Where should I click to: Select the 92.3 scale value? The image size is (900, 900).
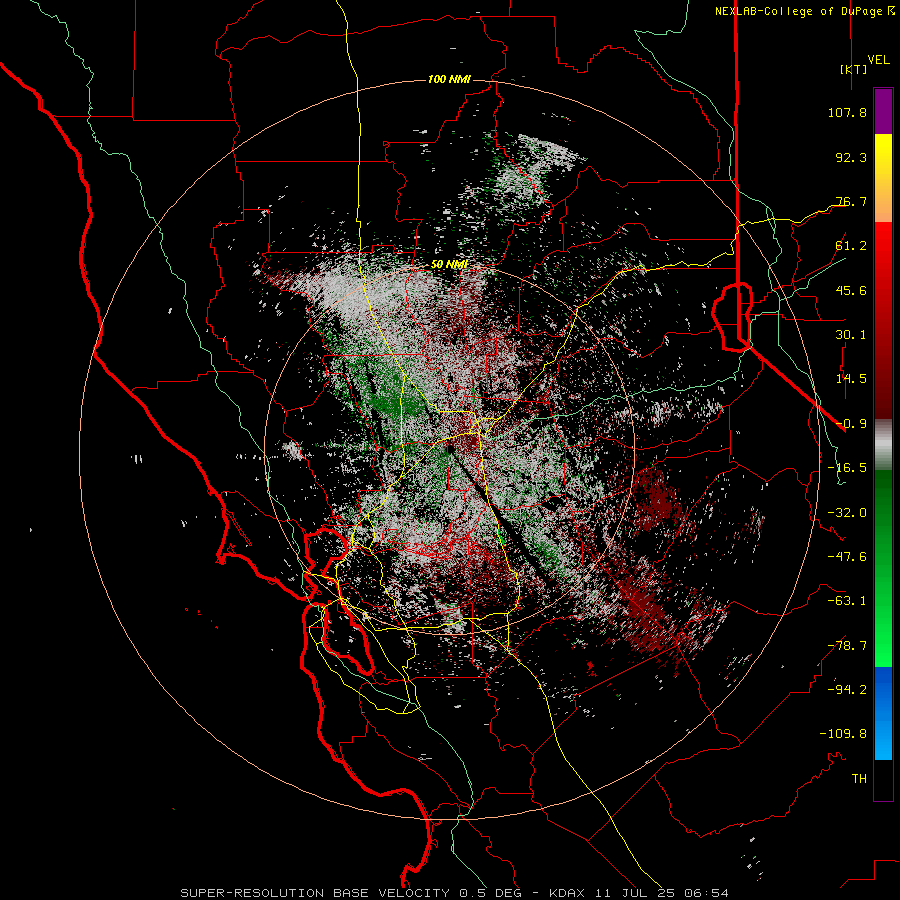click(x=851, y=157)
